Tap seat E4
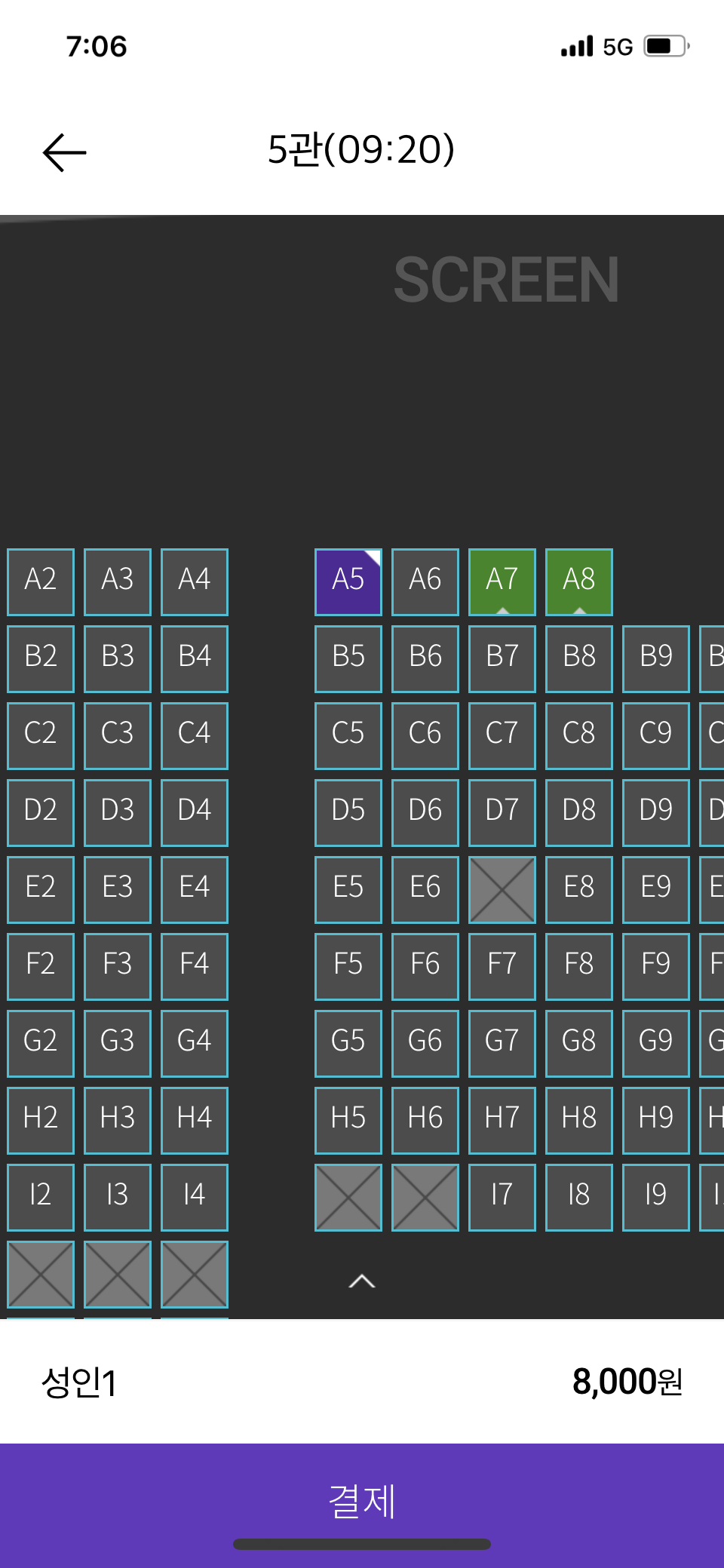724x1568 pixels. tap(195, 890)
